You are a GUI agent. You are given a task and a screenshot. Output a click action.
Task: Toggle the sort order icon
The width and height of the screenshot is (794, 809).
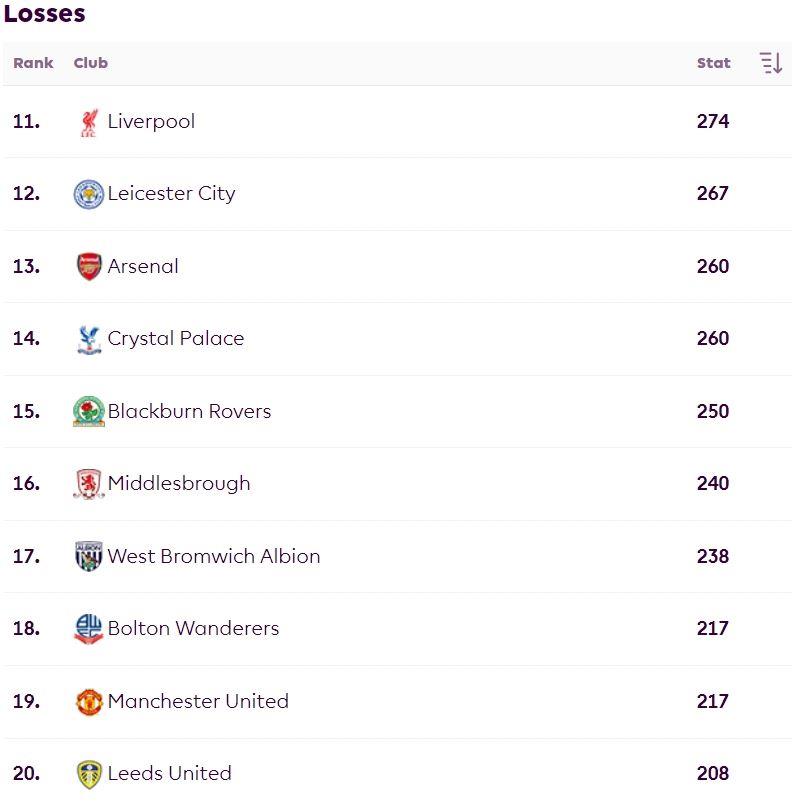tap(771, 63)
